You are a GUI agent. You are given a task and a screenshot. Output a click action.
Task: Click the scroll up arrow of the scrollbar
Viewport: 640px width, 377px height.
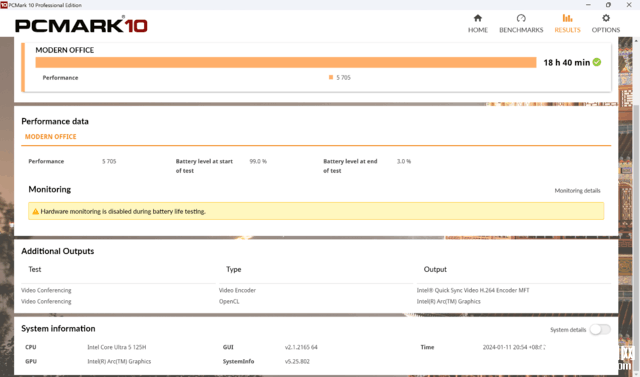(x=636, y=41)
